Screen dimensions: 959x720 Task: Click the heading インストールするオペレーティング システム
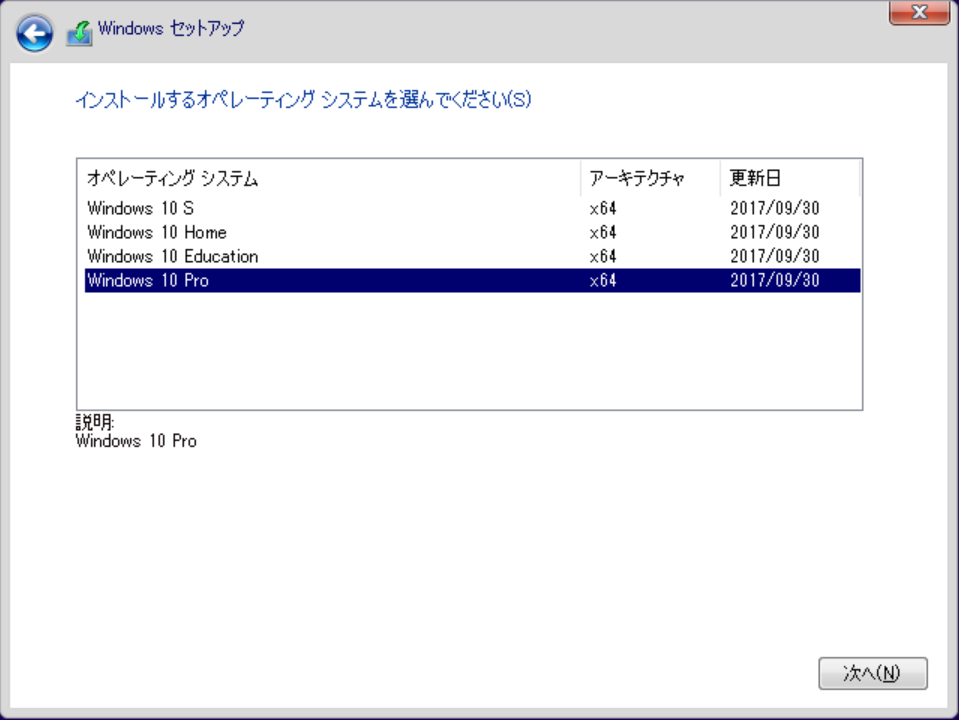point(303,100)
